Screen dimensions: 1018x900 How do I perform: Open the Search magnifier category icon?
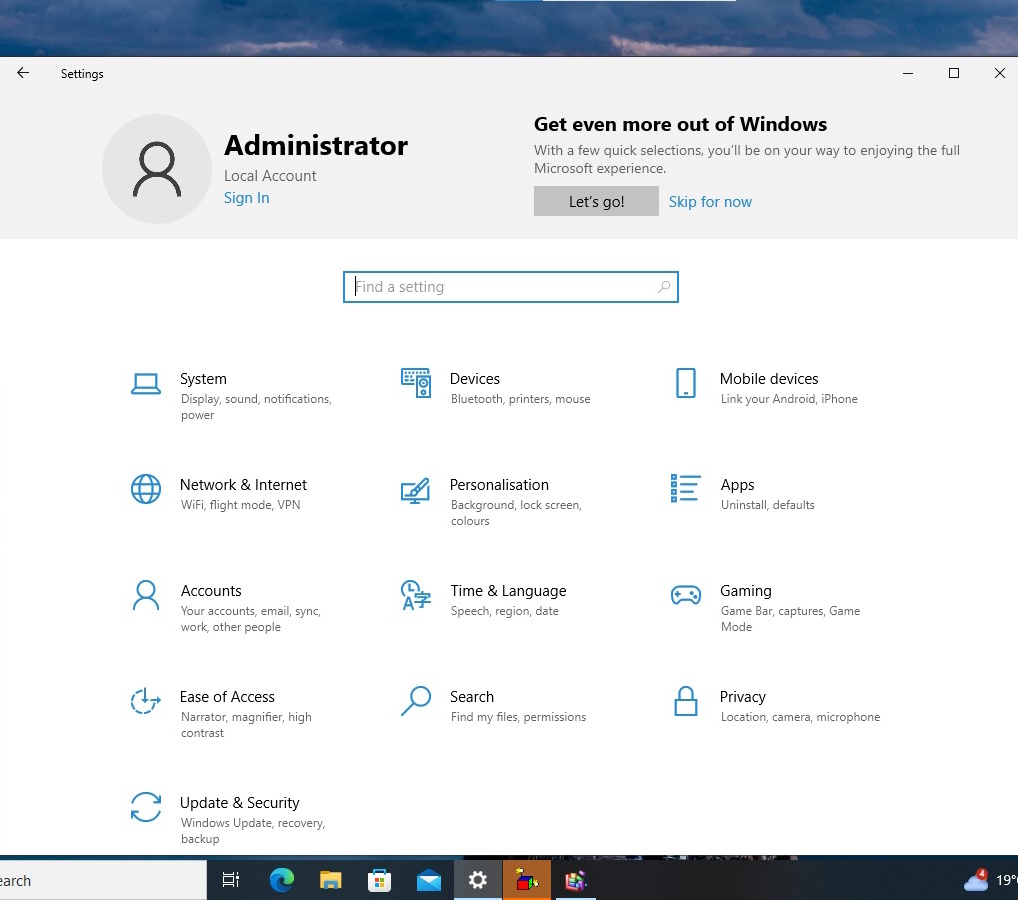(x=416, y=701)
